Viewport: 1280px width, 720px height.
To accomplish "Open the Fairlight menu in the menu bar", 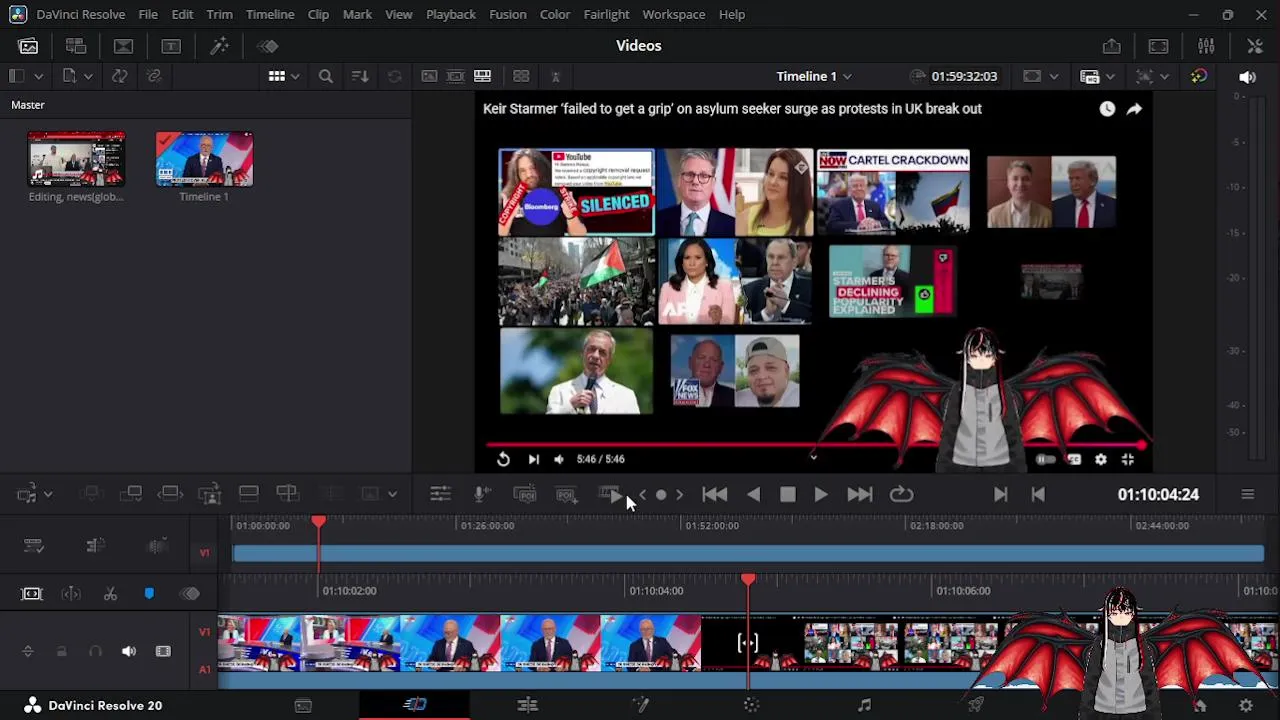I will pos(606,15).
